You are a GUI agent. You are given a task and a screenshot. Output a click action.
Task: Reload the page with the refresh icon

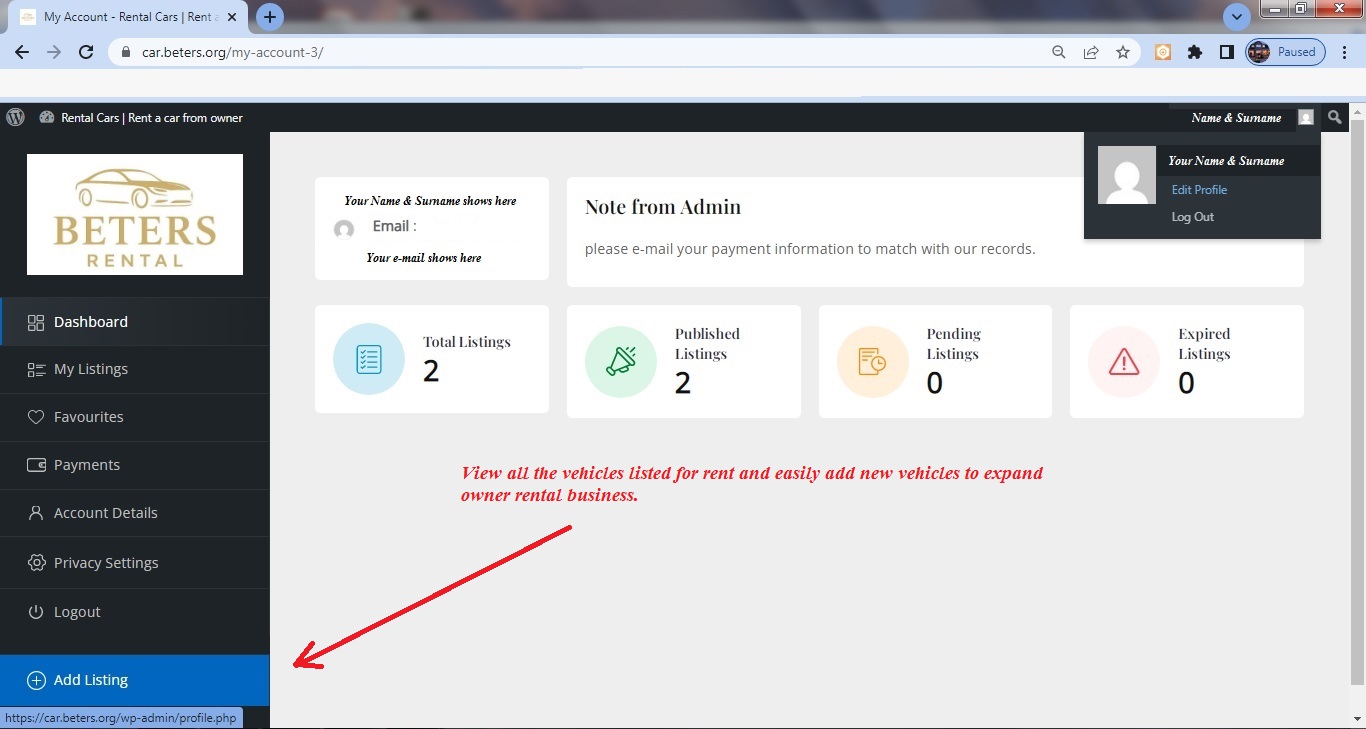[x=86, y=52]
